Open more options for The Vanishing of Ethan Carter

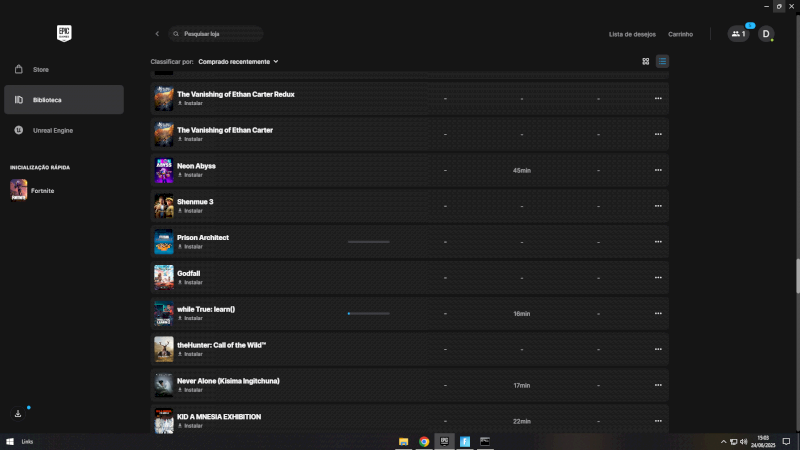pos(658,134)
